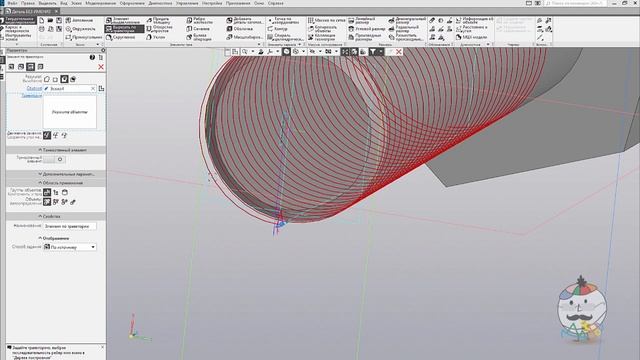Open the Правка menu
Screen dimensions: 640x360
pos(28,3)
